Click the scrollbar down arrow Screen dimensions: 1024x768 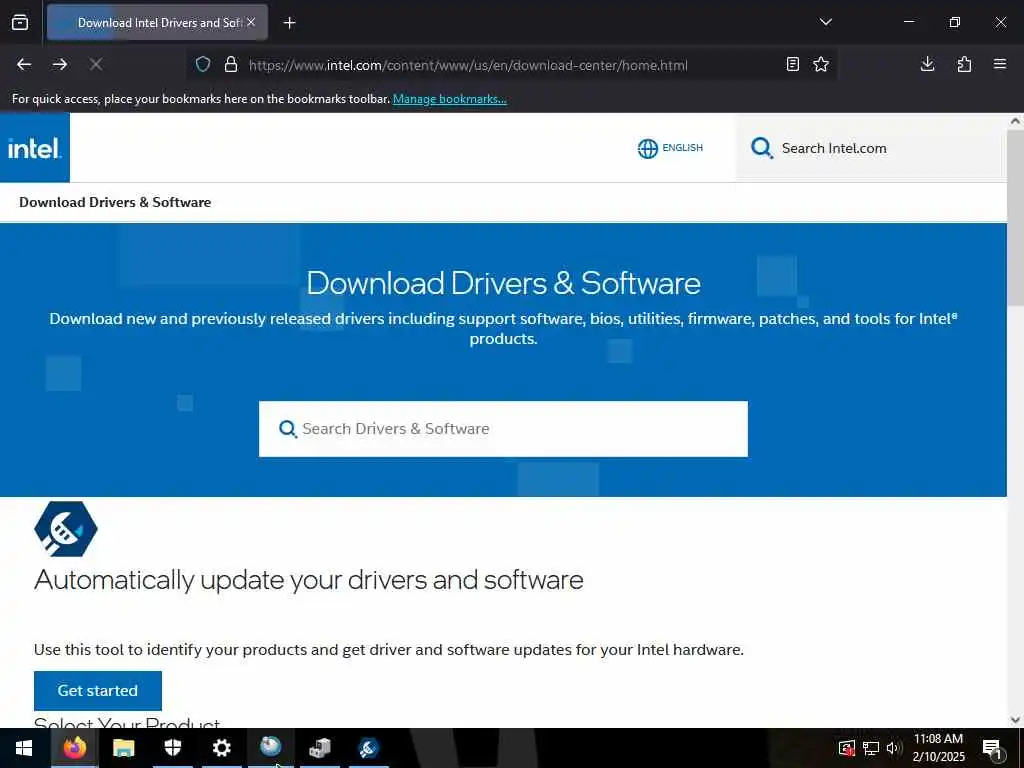1015,720
